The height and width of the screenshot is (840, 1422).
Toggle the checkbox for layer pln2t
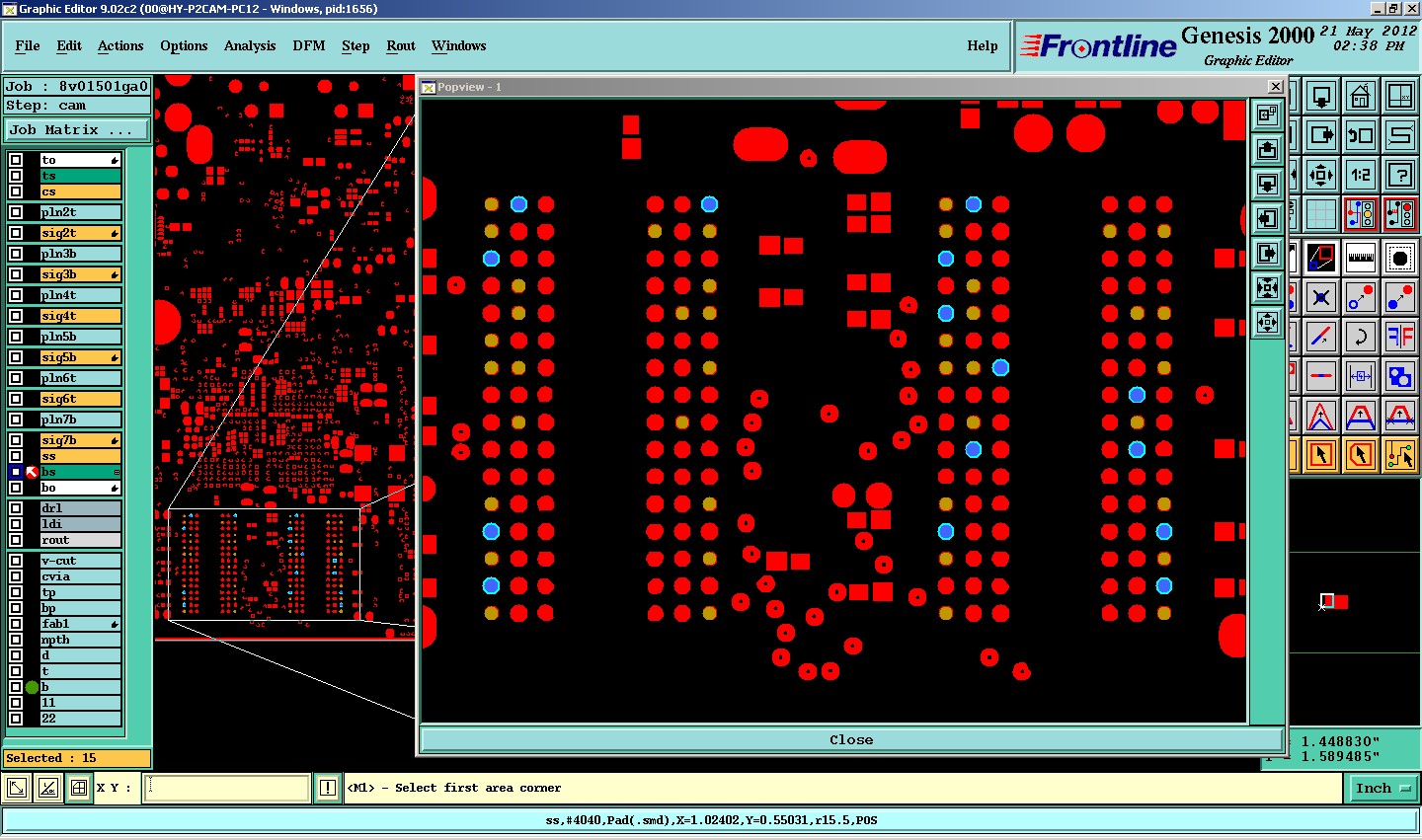coord(16,212)
